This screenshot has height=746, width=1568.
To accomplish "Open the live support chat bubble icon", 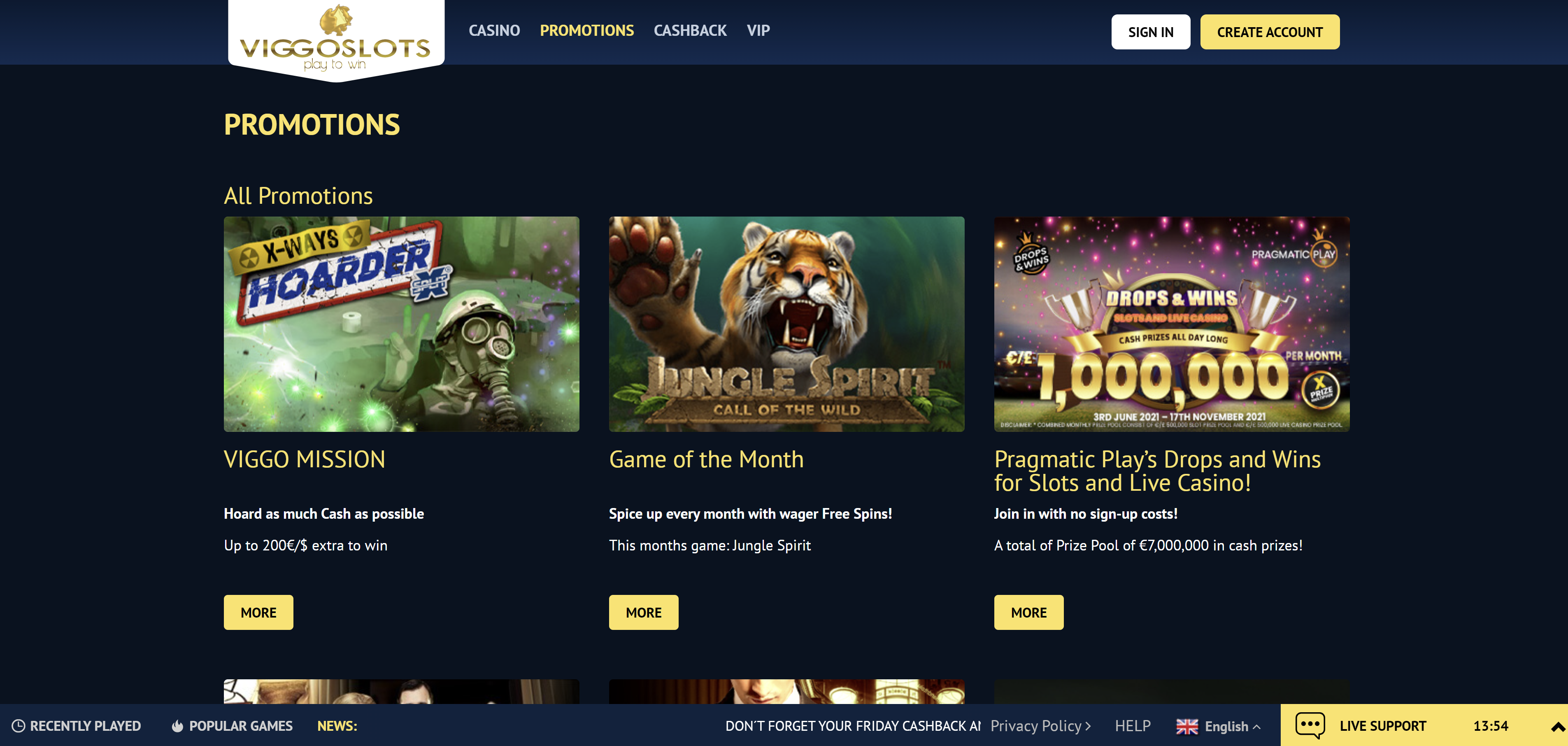I will (1310, 725).
